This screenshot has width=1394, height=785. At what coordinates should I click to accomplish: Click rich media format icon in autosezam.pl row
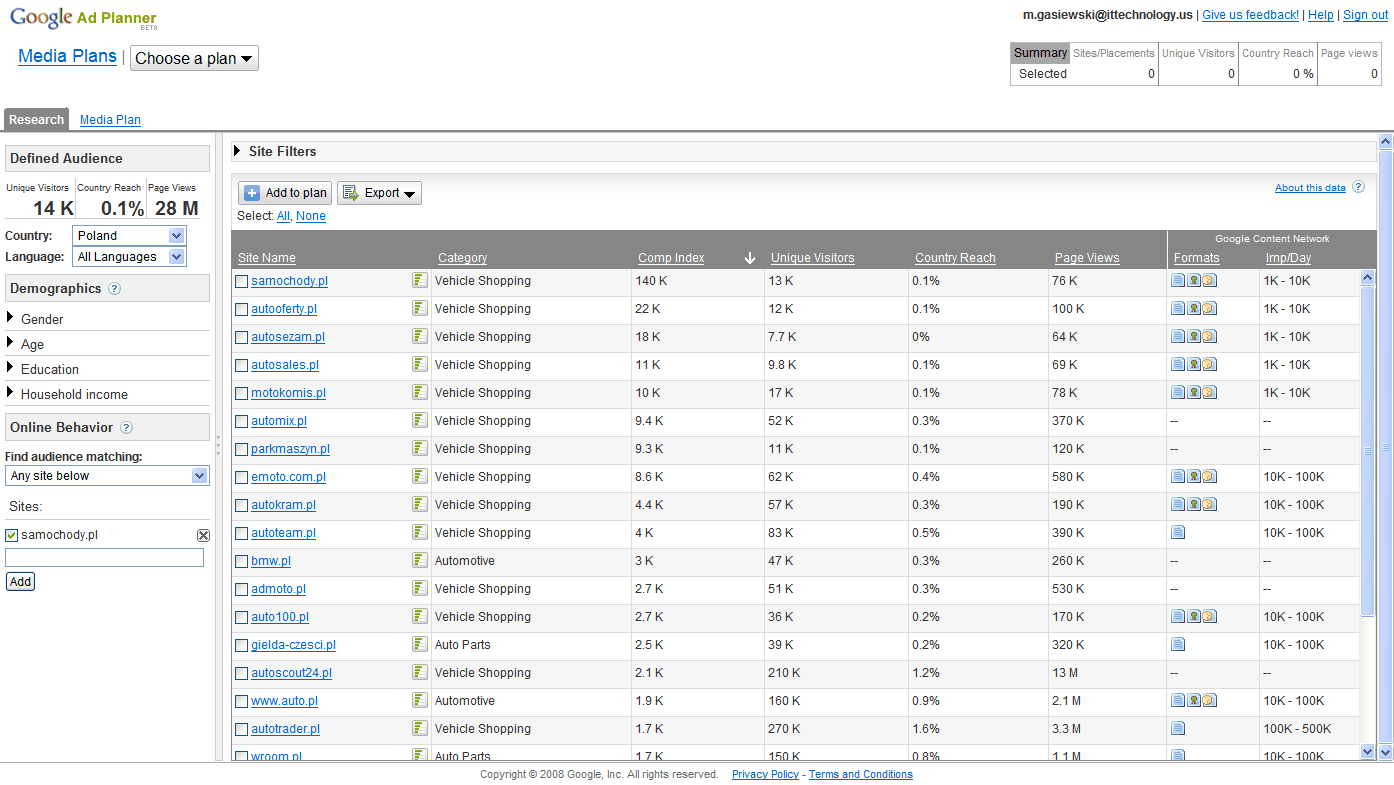[x=1210, y=337]
